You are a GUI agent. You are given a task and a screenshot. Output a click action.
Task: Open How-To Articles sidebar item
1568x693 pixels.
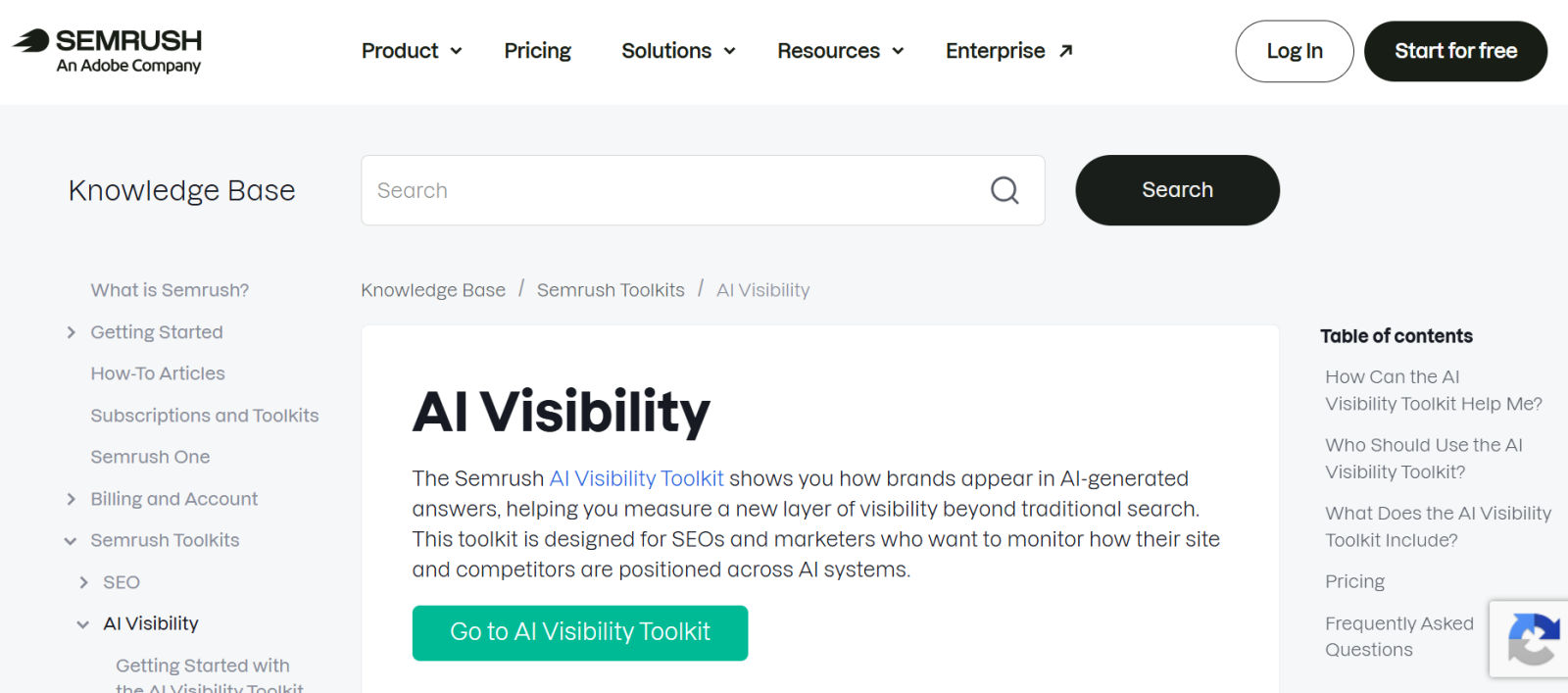[x=158, y=373]
